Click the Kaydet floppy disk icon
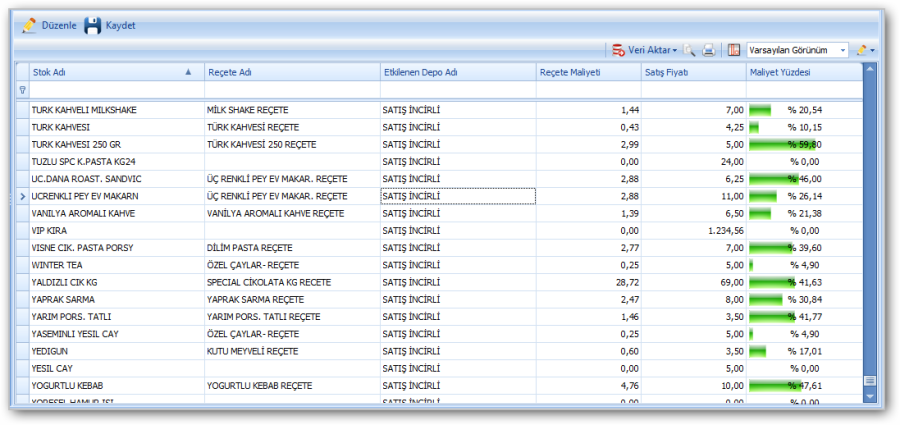This screenshot has width=900, height=425. [92, 25]
